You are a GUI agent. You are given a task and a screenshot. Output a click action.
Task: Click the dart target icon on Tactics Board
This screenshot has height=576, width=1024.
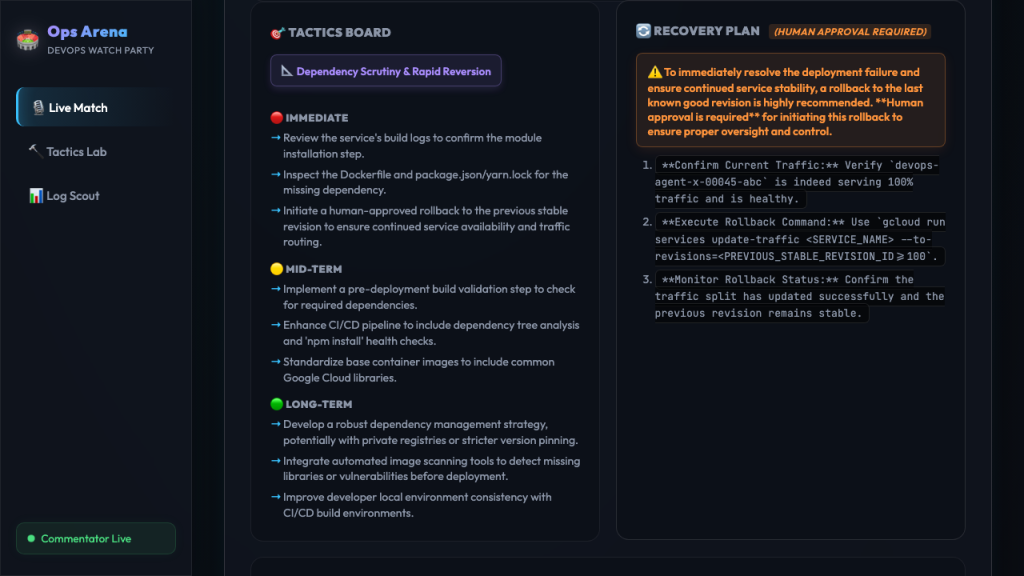278,33
